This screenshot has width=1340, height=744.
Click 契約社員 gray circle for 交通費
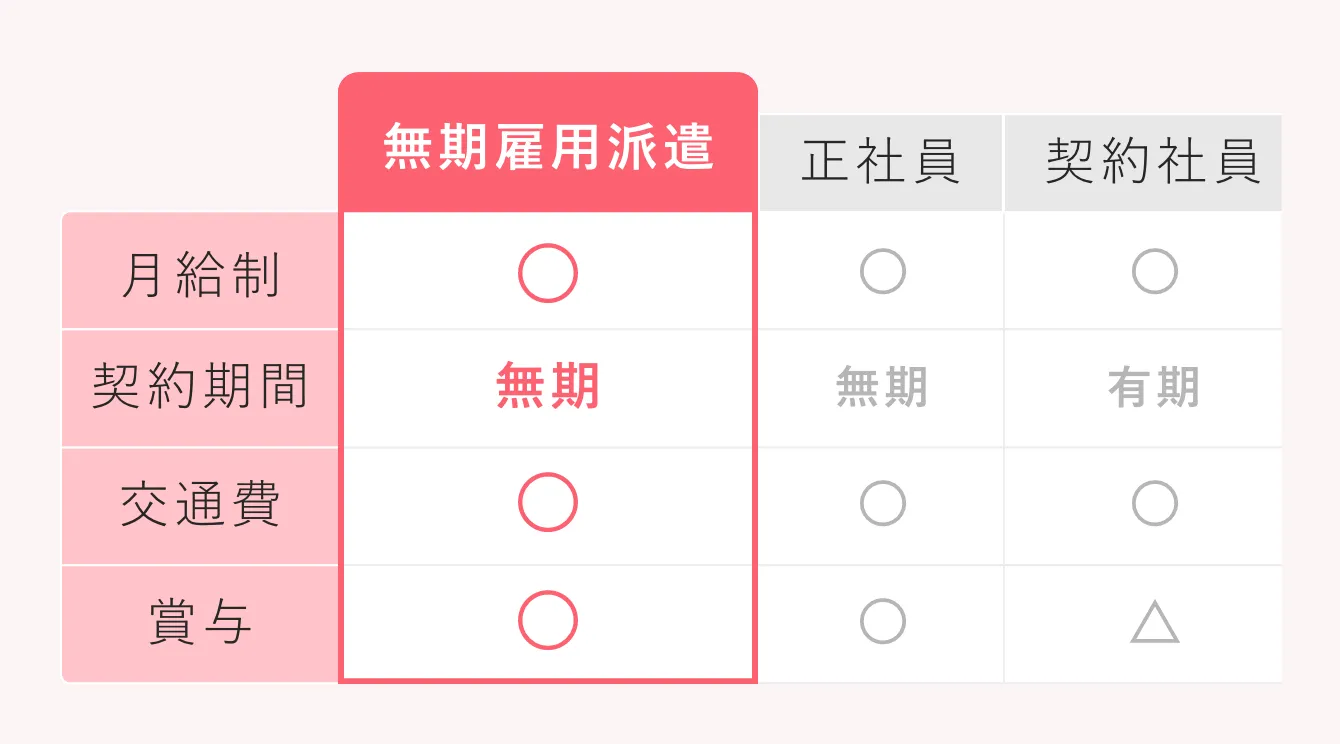click(1155, 503)
